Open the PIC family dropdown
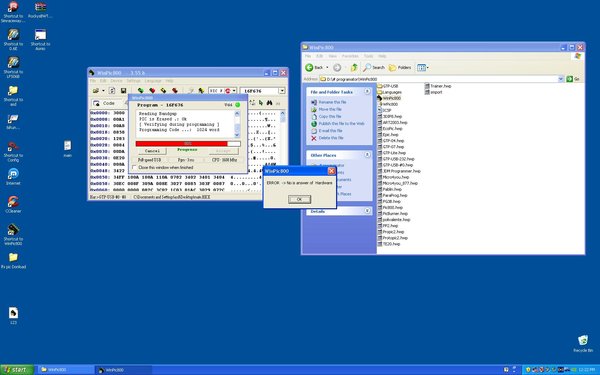 234,91
